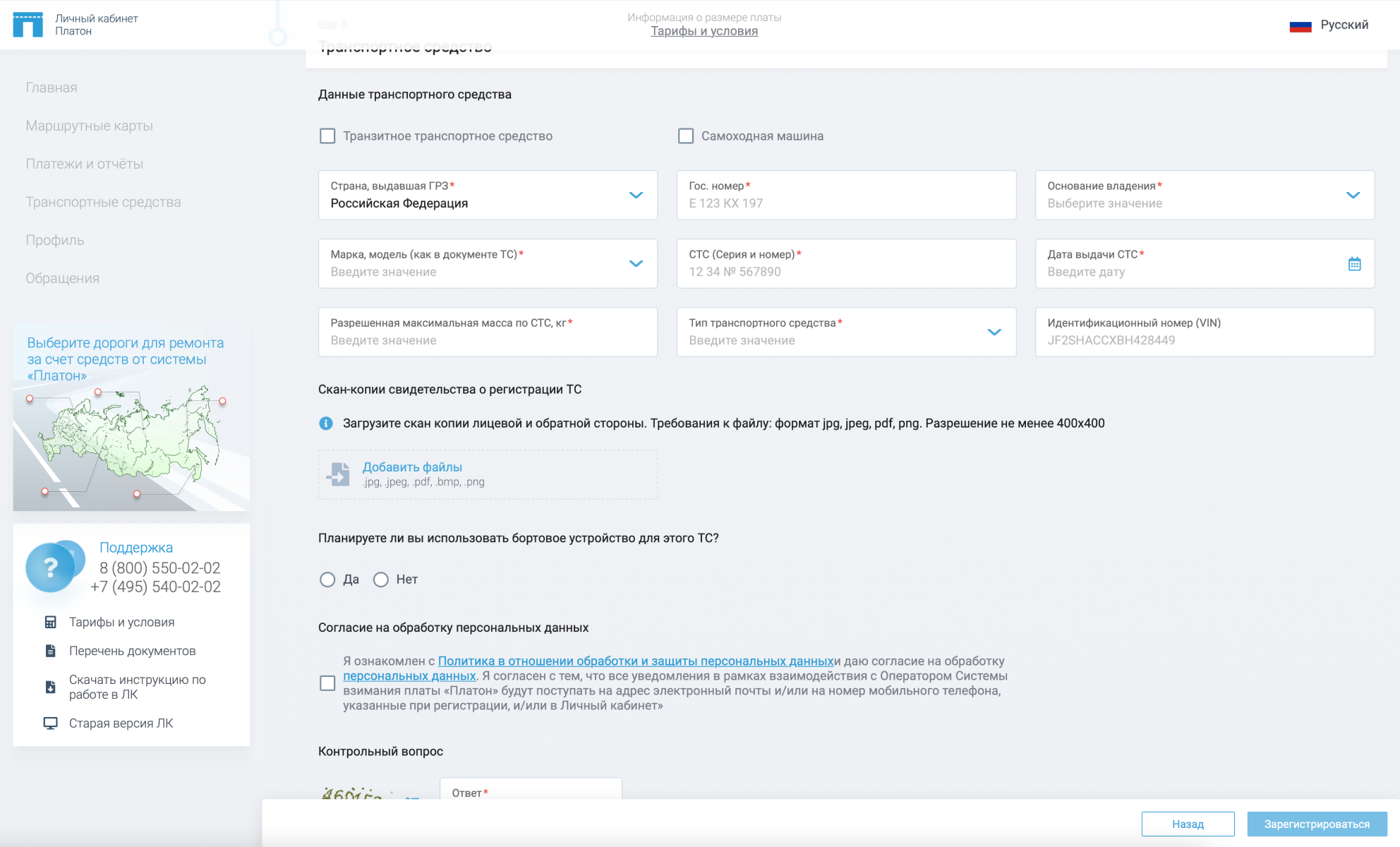
Task: Click the info icon about scan copy requirements
Action: (325, 423)
